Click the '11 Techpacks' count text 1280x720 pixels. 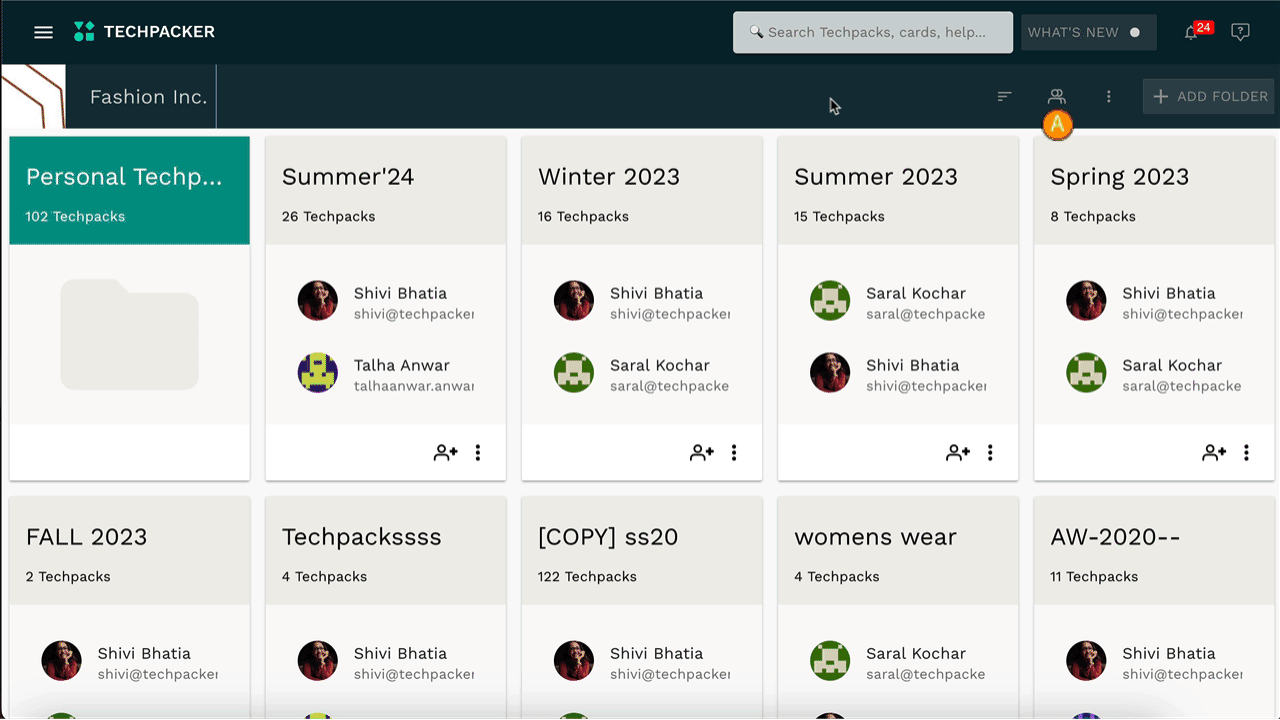click(1094, 576)
